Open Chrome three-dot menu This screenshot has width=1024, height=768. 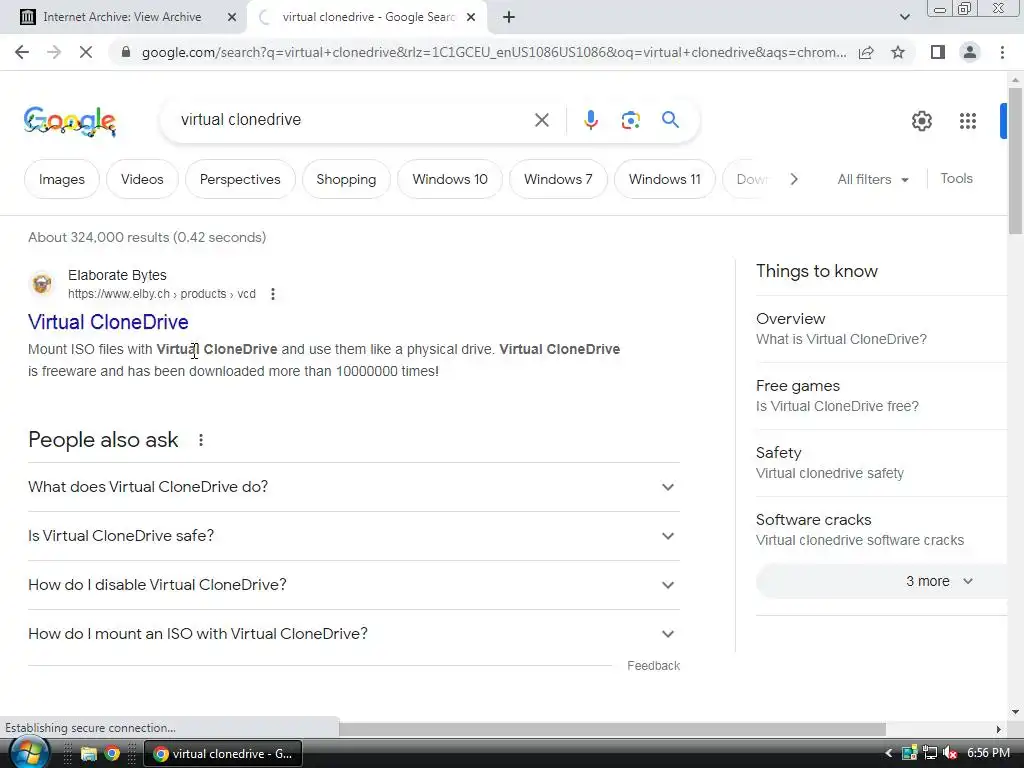[x=1002, y=52]
